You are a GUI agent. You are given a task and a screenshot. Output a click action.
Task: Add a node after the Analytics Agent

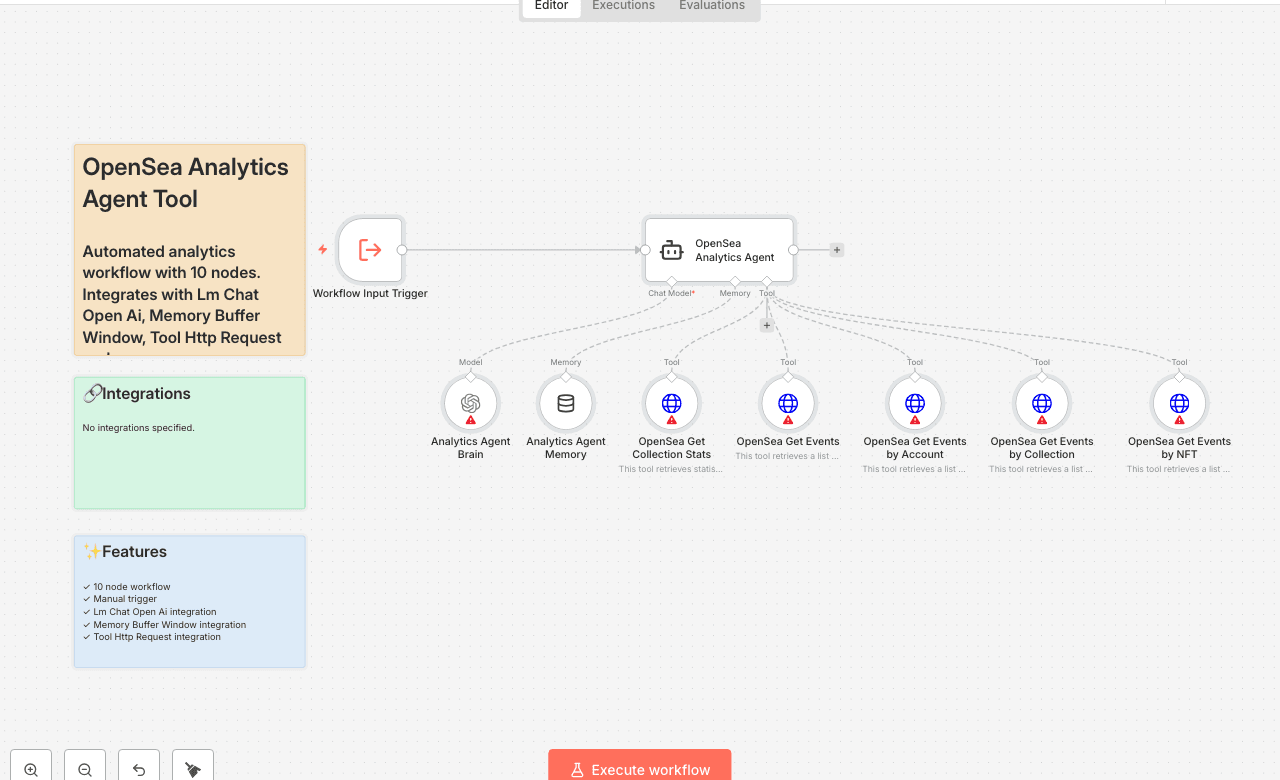[x=836, y=249]
